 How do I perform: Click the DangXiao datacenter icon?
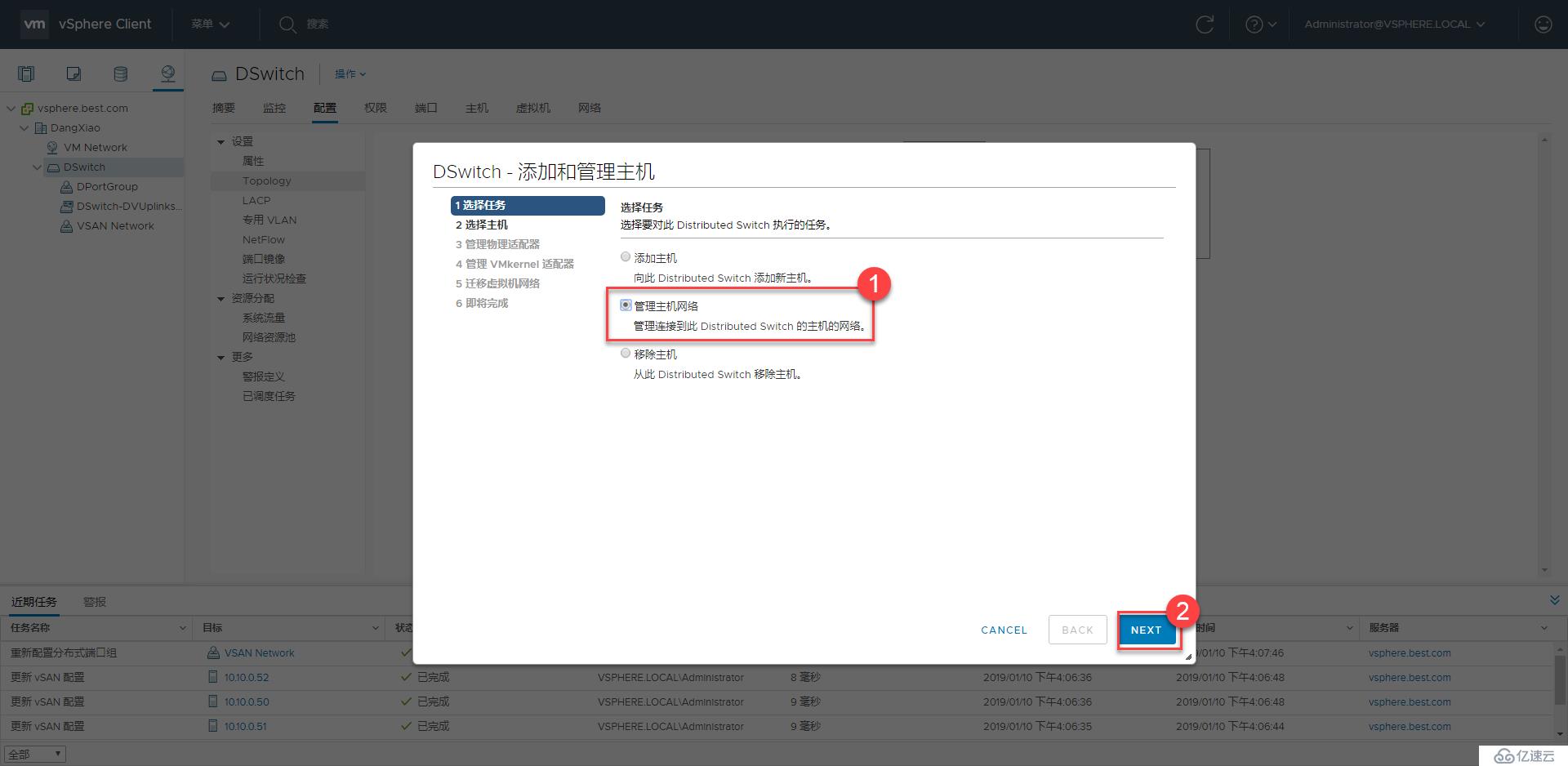[x=40, y=128]
